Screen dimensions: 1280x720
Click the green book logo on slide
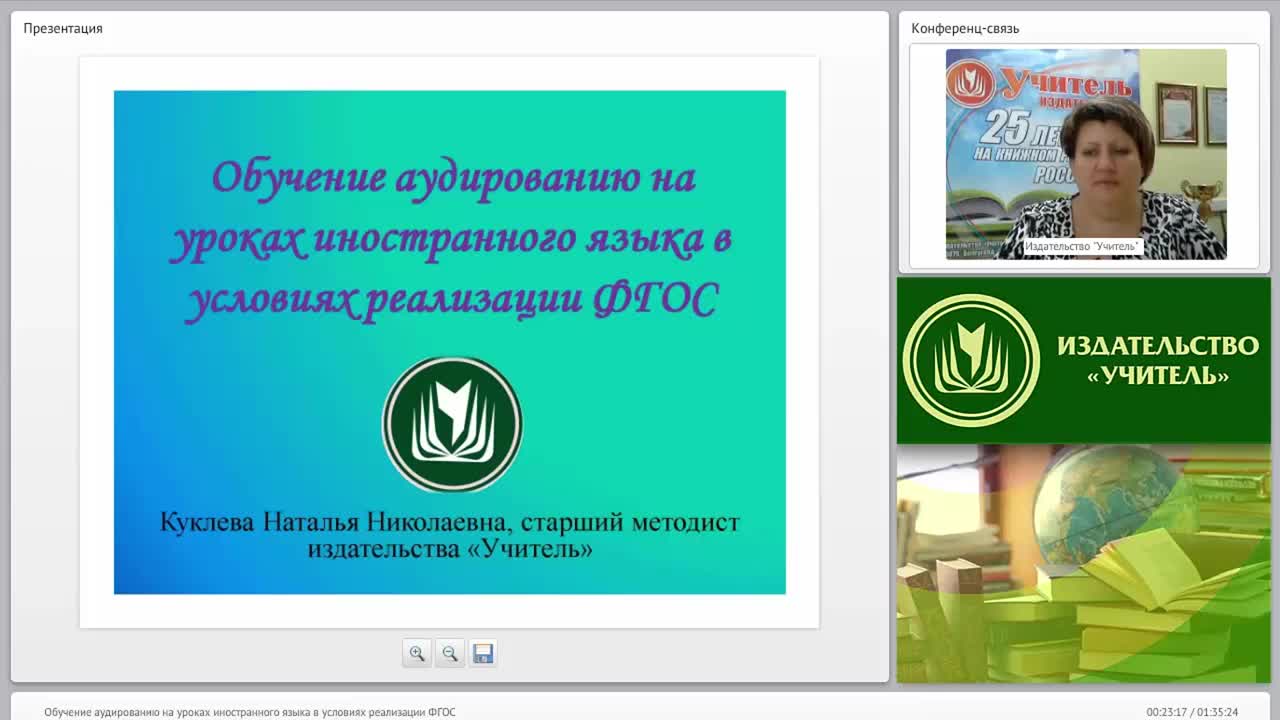452,424
